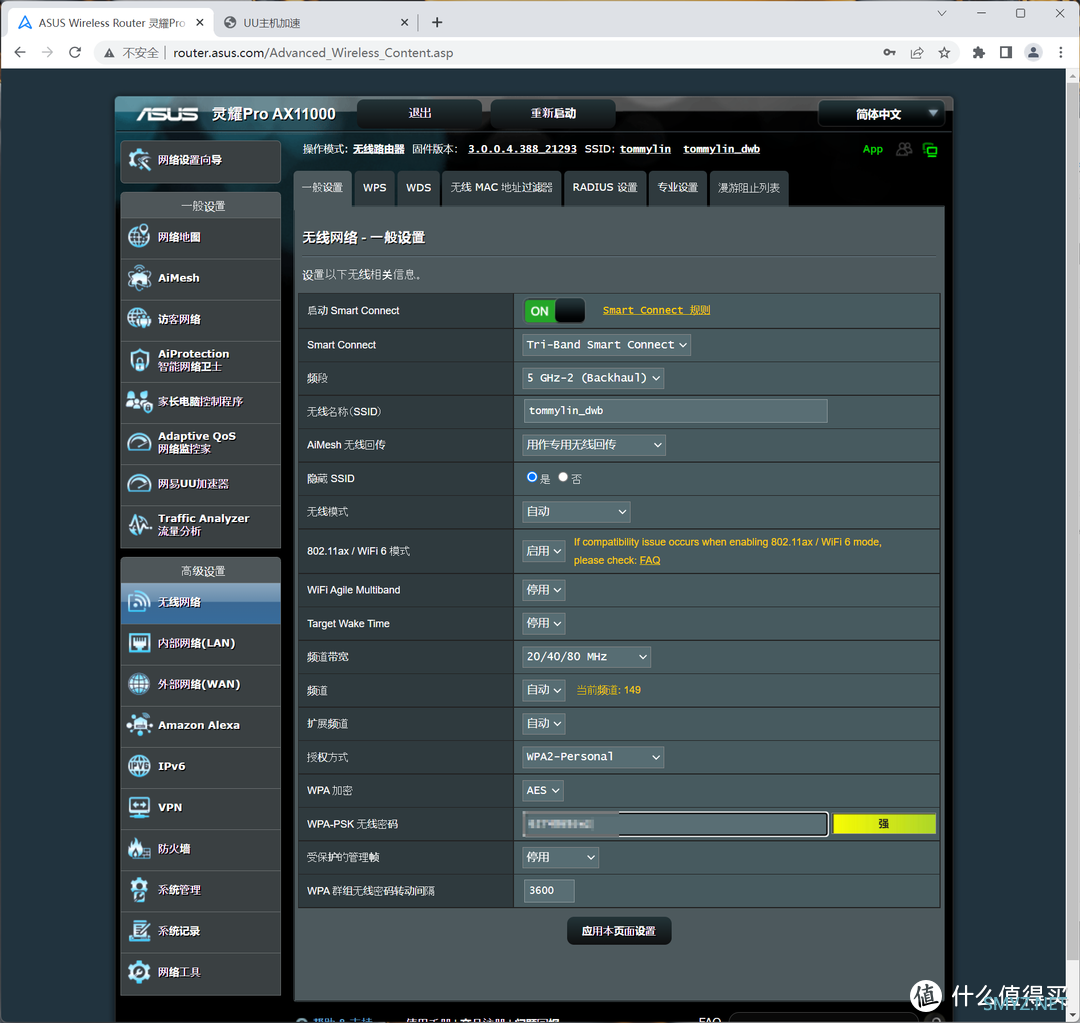This screenshot has width=1080, height=1023.
Task: Open the extension channel (扩展频道) dropdown
Action: click(543, 723)
